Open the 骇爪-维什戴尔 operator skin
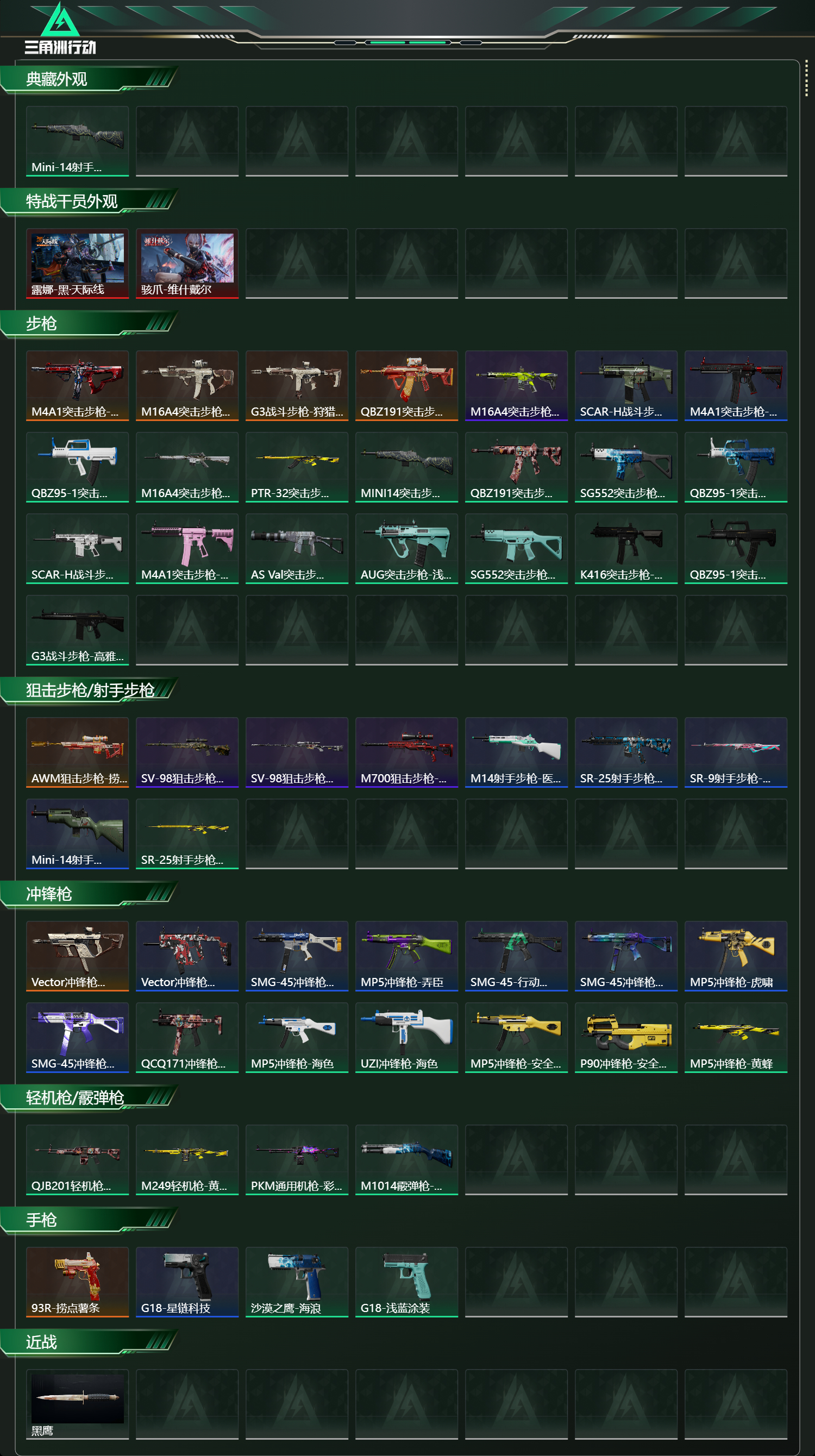 (187, 263)
